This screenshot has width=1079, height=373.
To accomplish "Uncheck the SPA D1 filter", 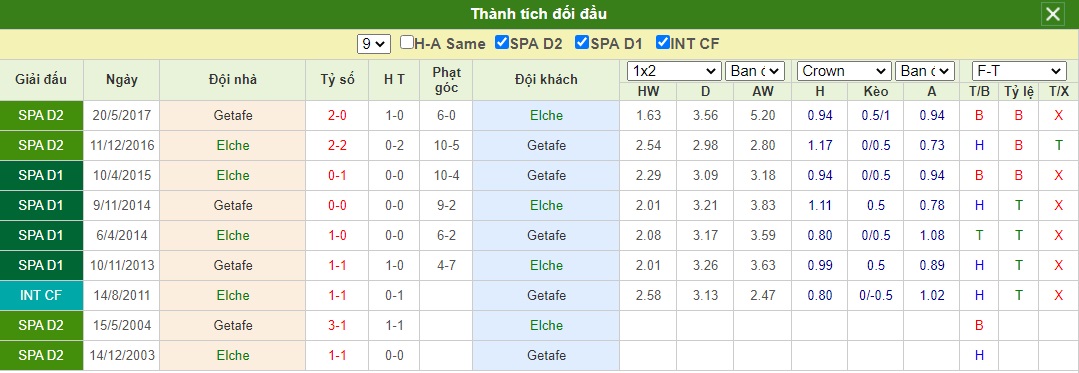I will [x=581, y=43].
